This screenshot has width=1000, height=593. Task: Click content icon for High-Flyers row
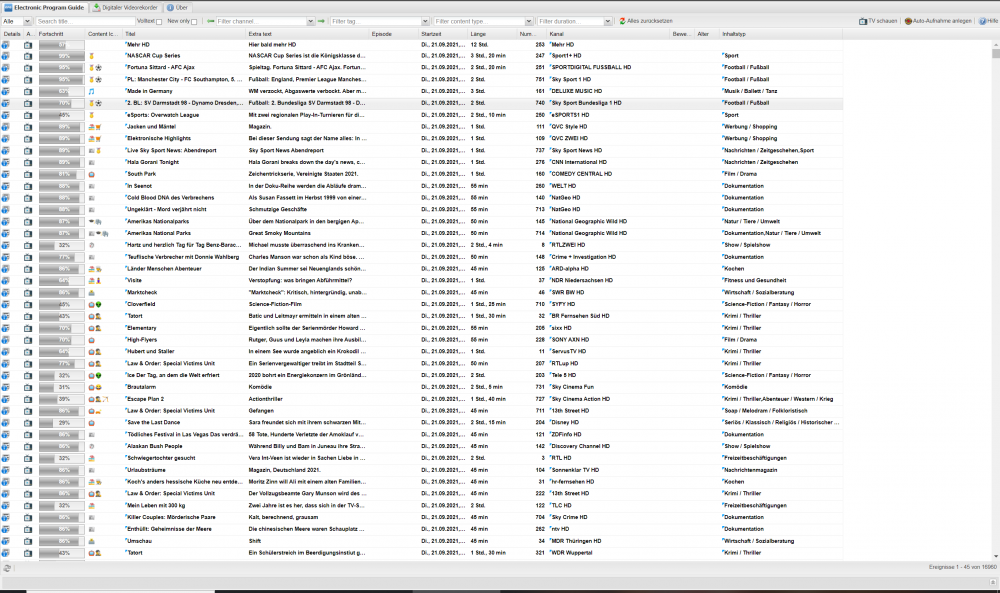pyautogui.click(x=91, y=340)
